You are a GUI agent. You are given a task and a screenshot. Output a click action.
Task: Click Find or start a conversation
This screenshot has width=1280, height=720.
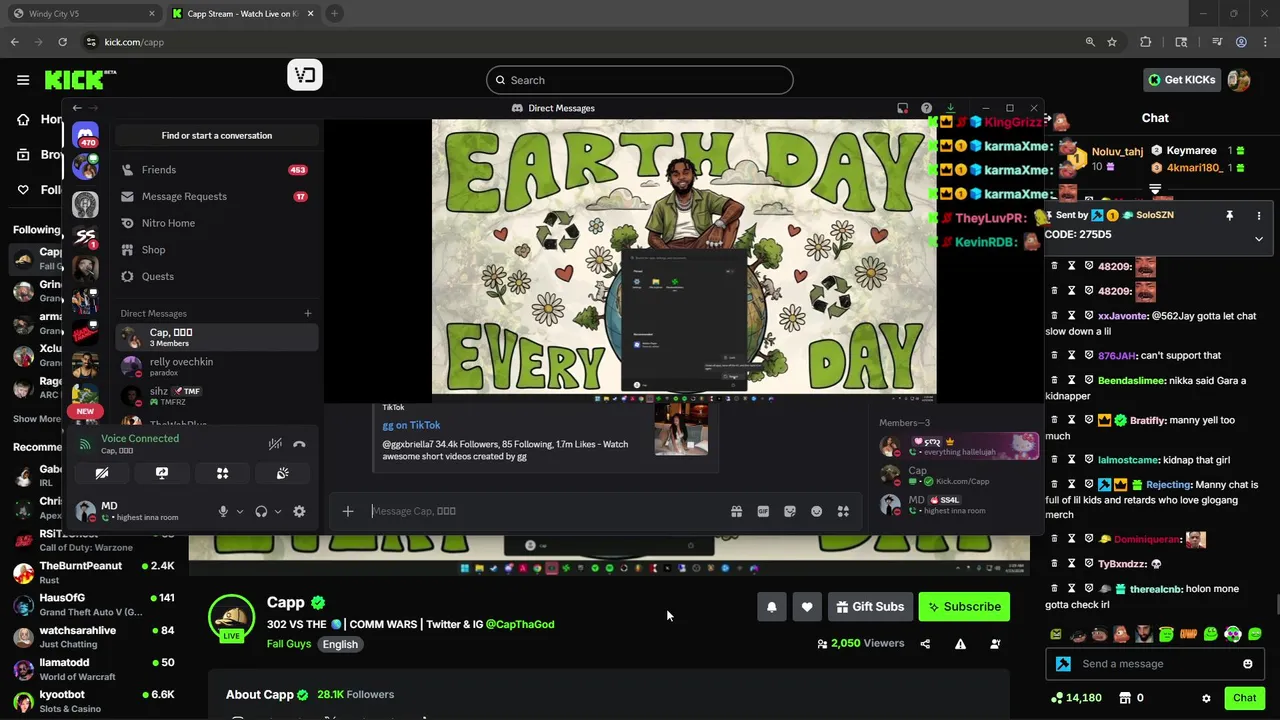[x=217, y=135]
